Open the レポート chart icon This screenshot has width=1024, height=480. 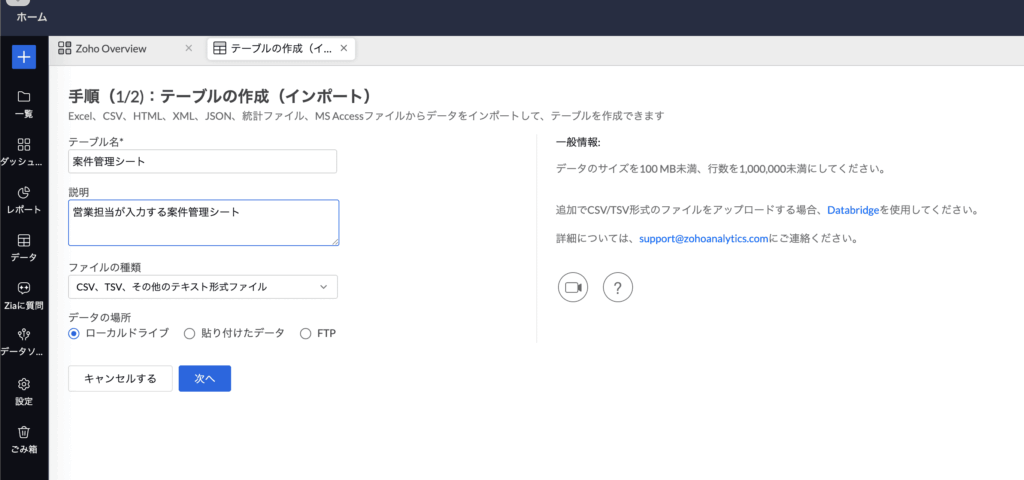24,192
